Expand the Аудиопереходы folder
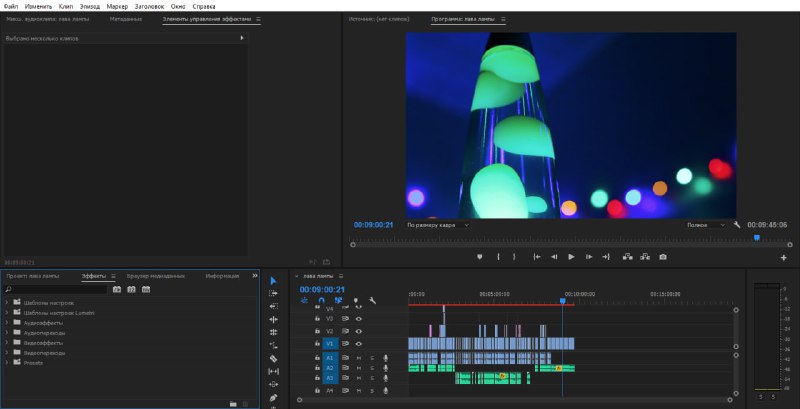 point(7,332)
